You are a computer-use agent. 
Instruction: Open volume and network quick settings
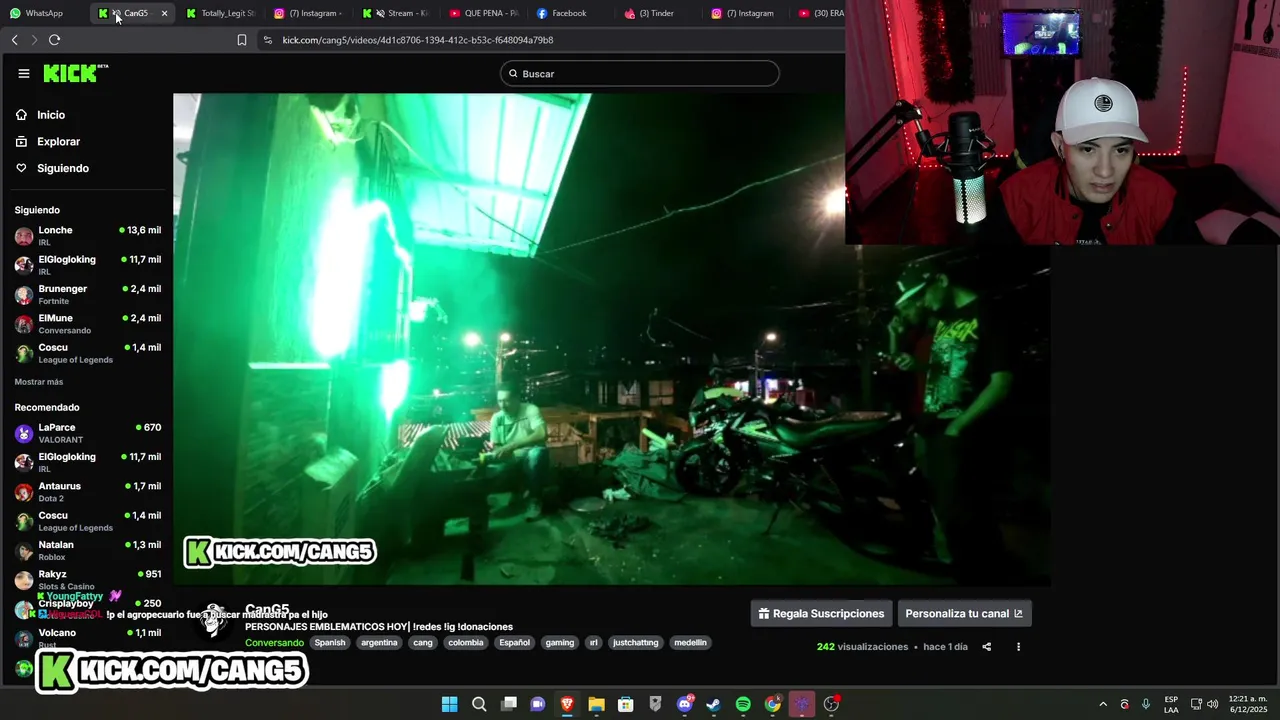tap(1204, 704)
